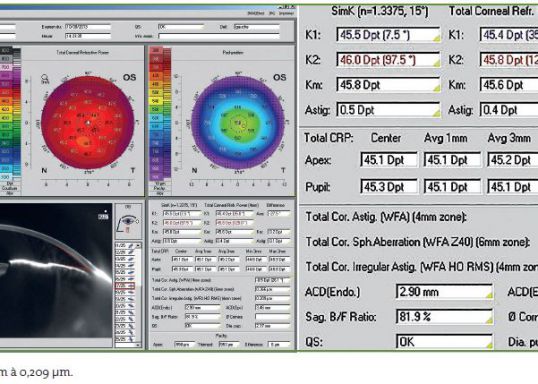Screen dimensions: 538x384
Task: Click the JPG item in the top-right menu
Action: coord(272,13)
